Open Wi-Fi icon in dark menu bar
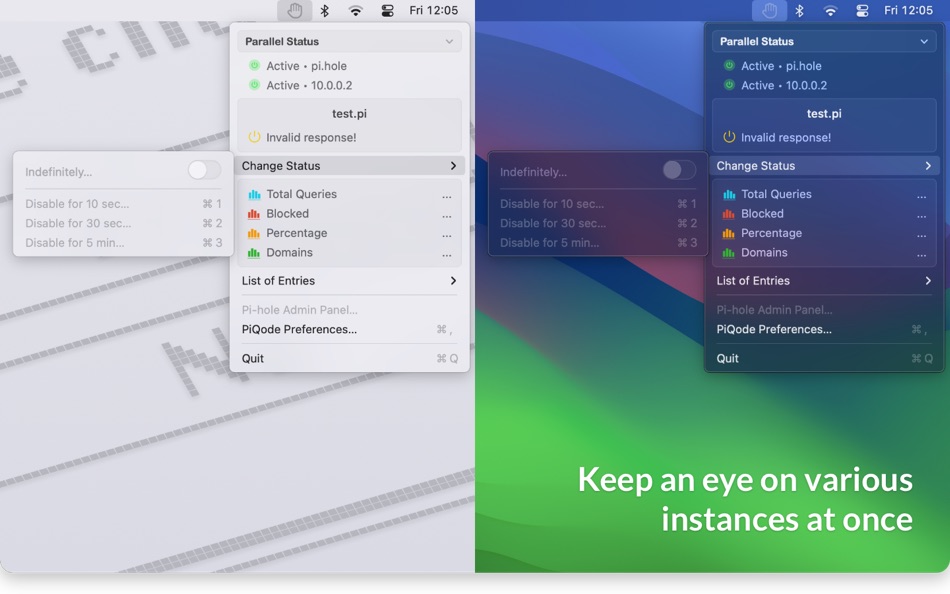The image size is (950, 594). [x=831, y=10]
